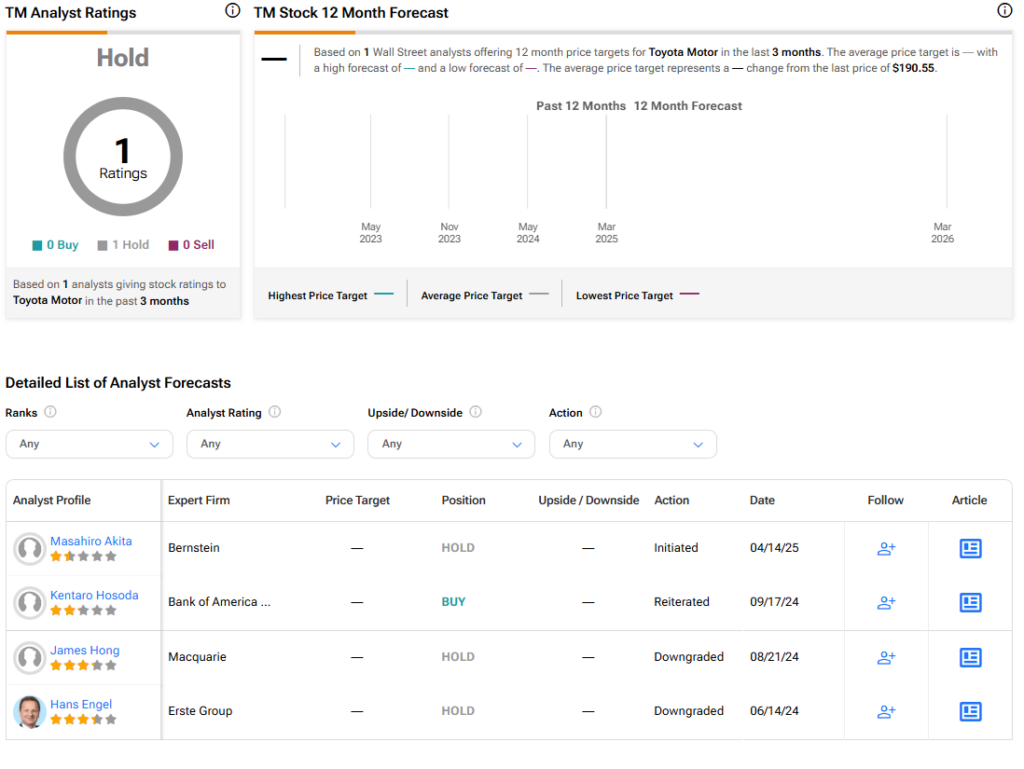
Task: Click the Erste Group firm cell
Action: click(200, 711)
